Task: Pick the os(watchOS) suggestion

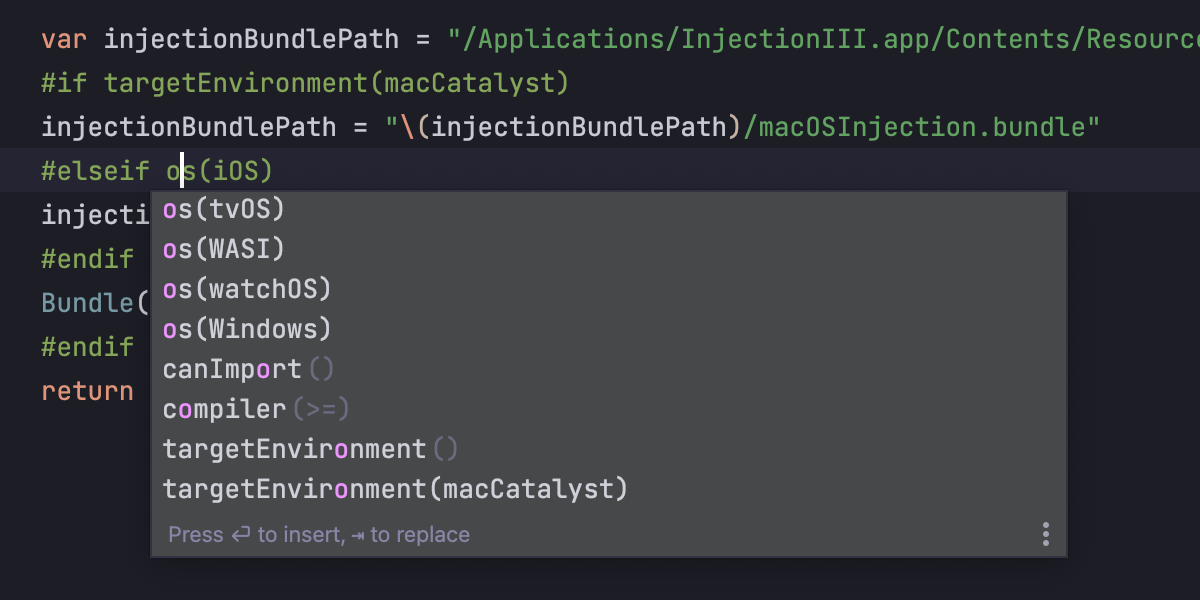Action: 608,289
